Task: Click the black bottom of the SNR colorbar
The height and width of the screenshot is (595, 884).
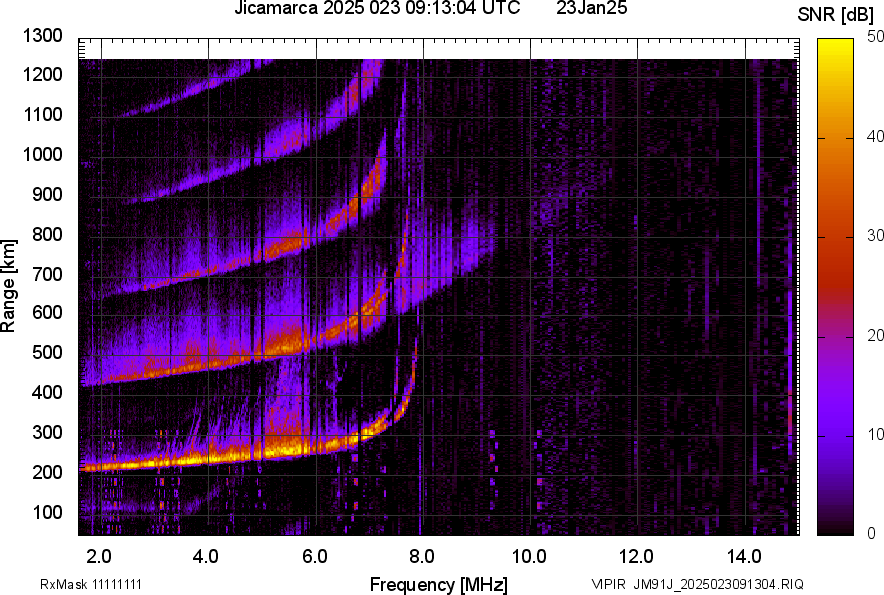Action: tap(833, 528)
